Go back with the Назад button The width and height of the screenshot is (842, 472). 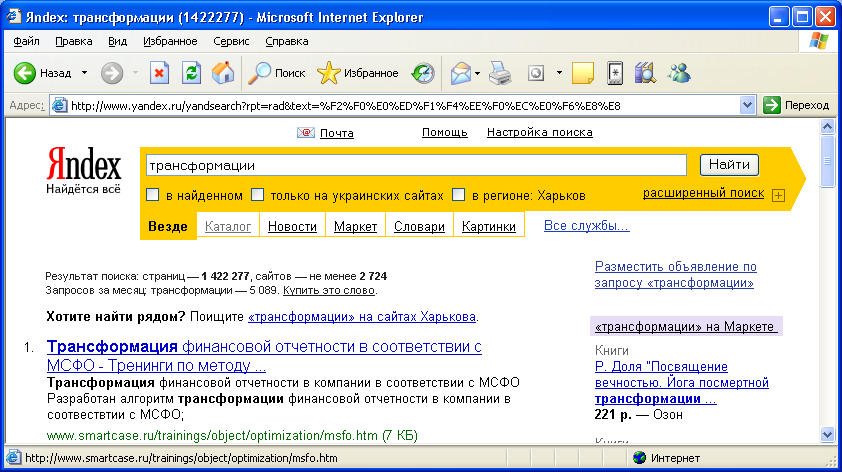pos(42,73)
